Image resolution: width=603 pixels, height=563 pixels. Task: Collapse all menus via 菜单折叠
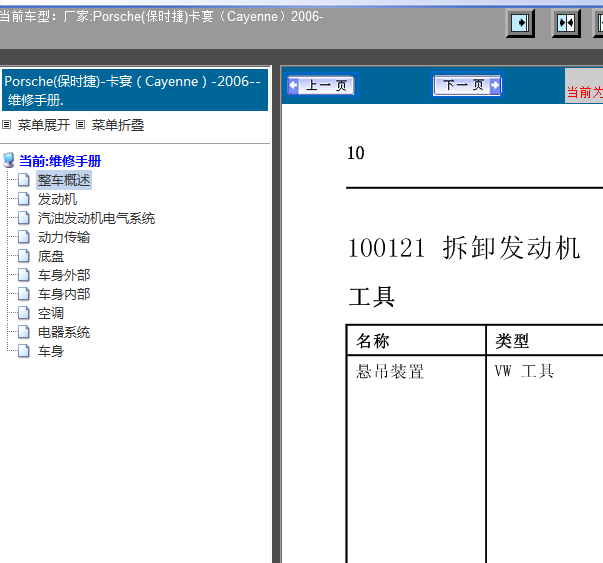[x=118, y=125]
